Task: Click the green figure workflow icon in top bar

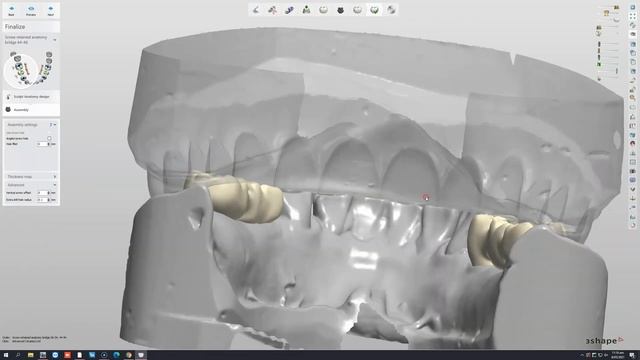Action: click(307, 10)
